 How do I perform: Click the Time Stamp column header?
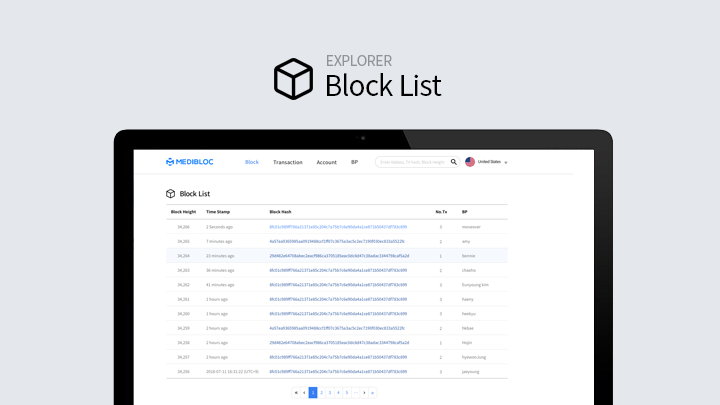[x=218, y=212]
